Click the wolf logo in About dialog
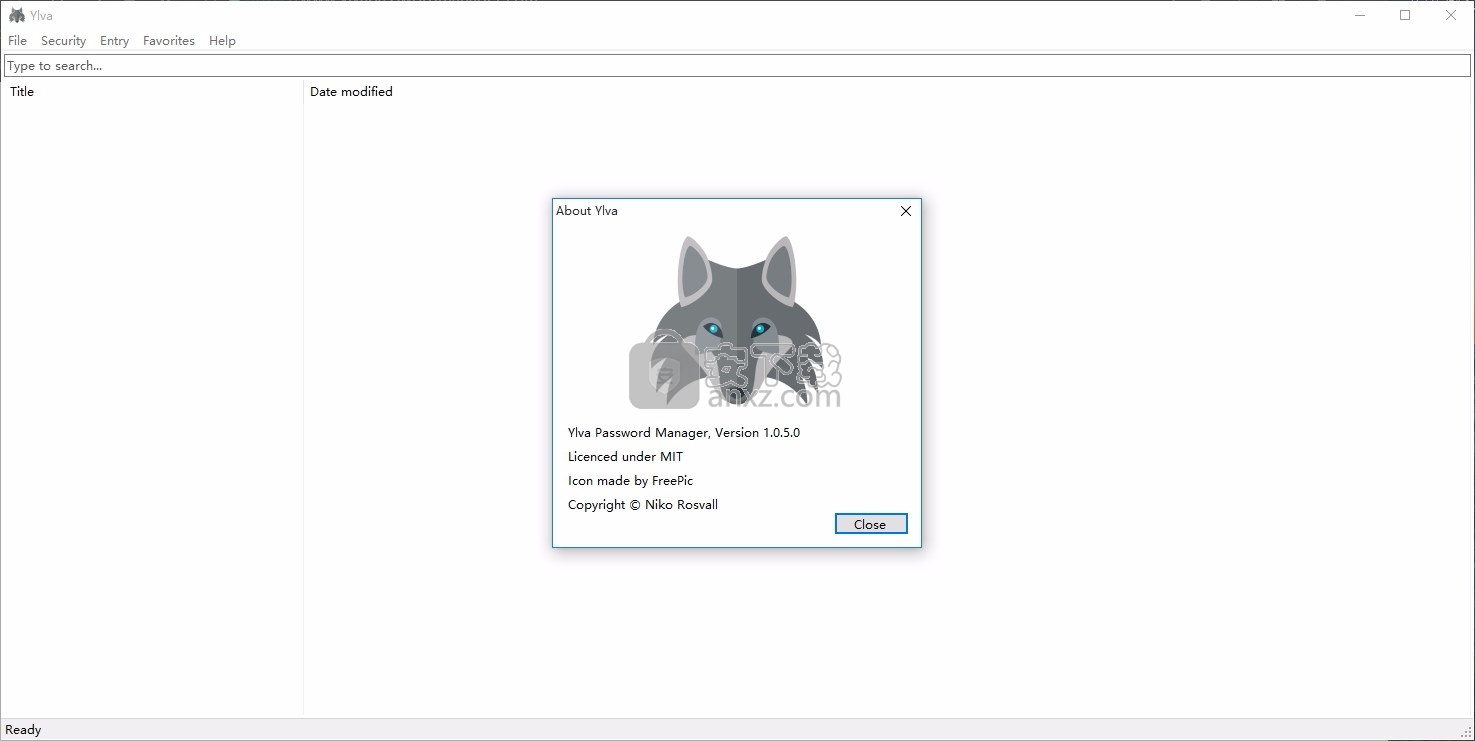Image resolution: width=1475 pixels, height=741 pixels. coord(737,318)
